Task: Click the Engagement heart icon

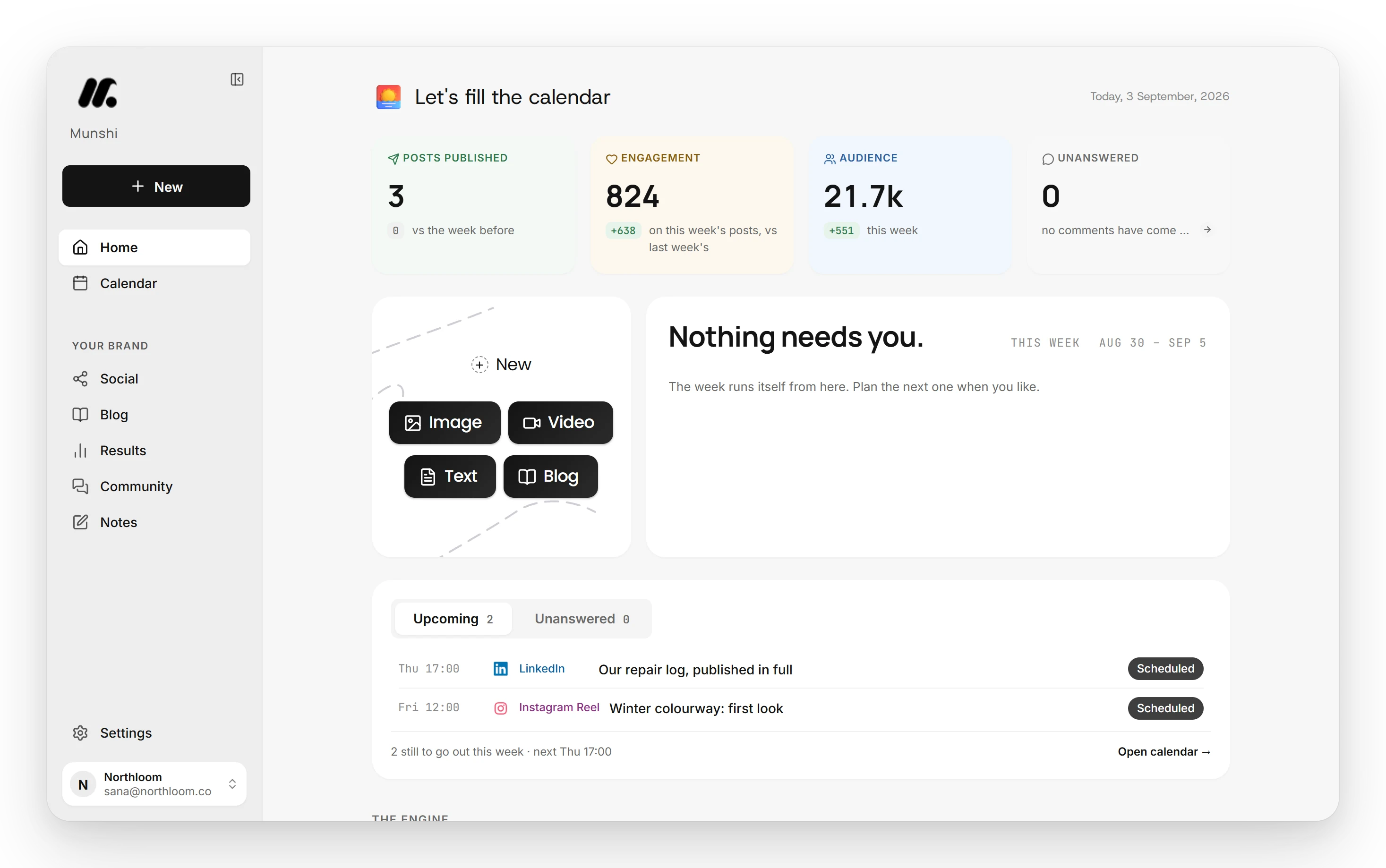Action: 611,159
